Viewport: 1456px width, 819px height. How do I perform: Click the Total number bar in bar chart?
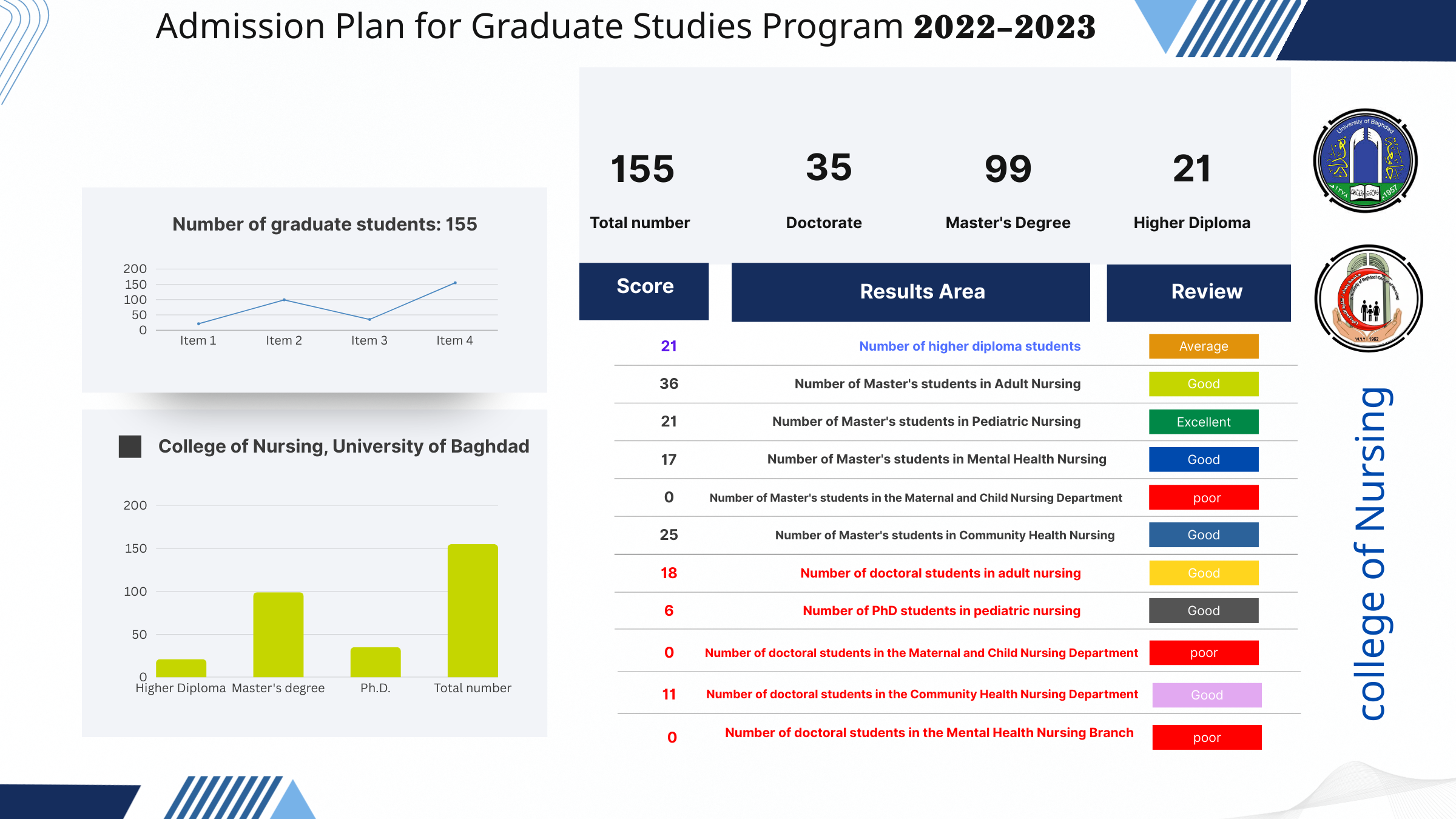pyautogui.click(x=473, y=610)
